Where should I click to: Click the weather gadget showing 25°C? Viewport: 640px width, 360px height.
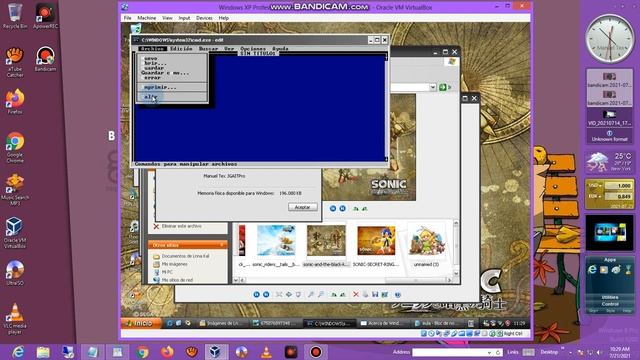click(610, 162)
